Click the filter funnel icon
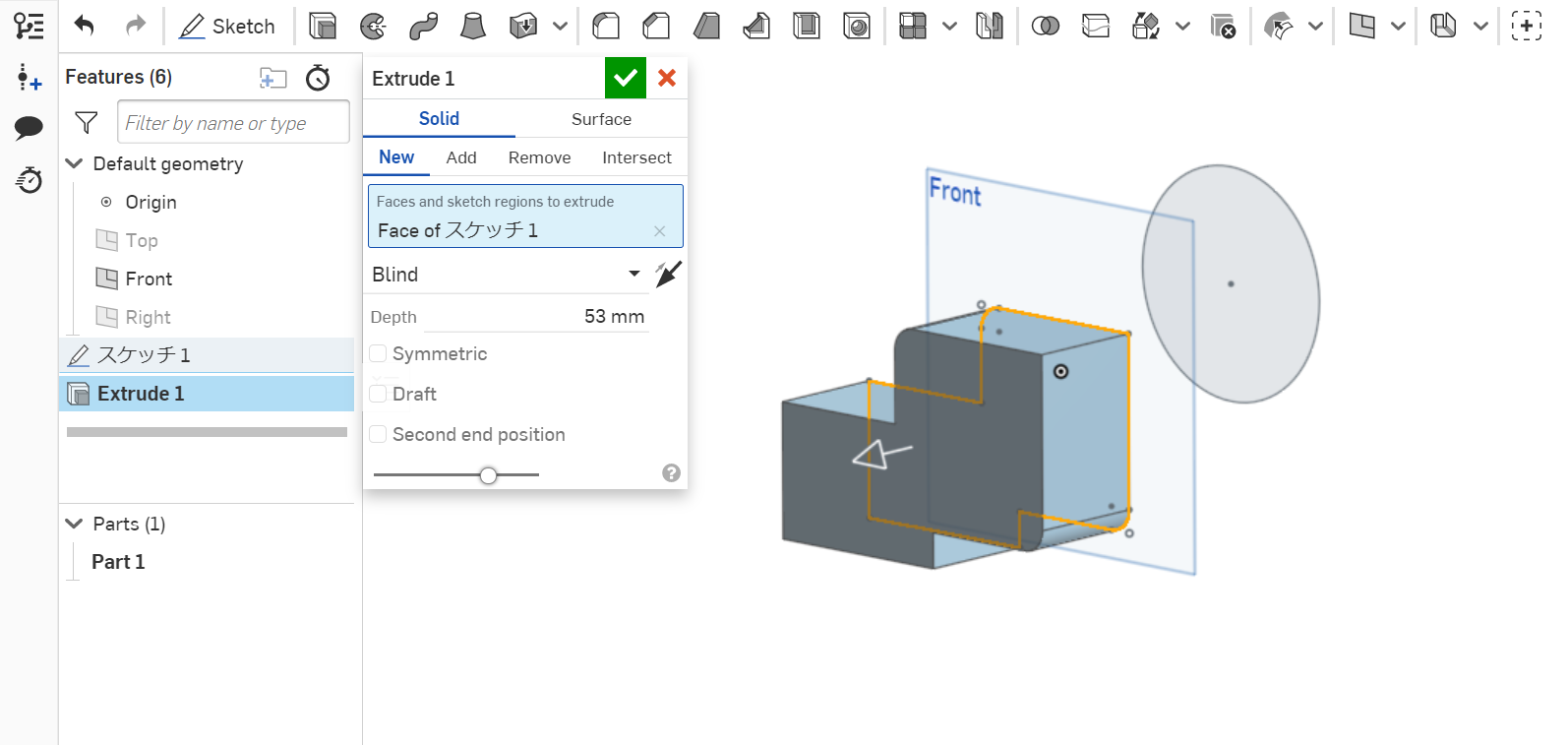This screenshot has width=1568, height=745. (87, 122)
